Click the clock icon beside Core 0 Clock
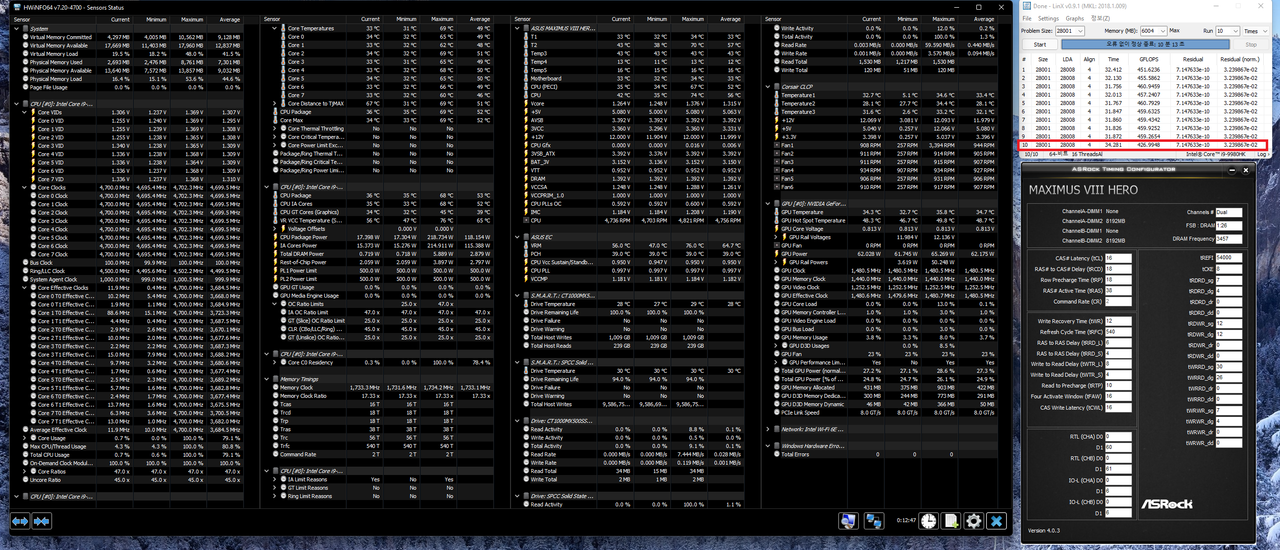This screenshot has height=550, width=1280. (x=33, y=195)
